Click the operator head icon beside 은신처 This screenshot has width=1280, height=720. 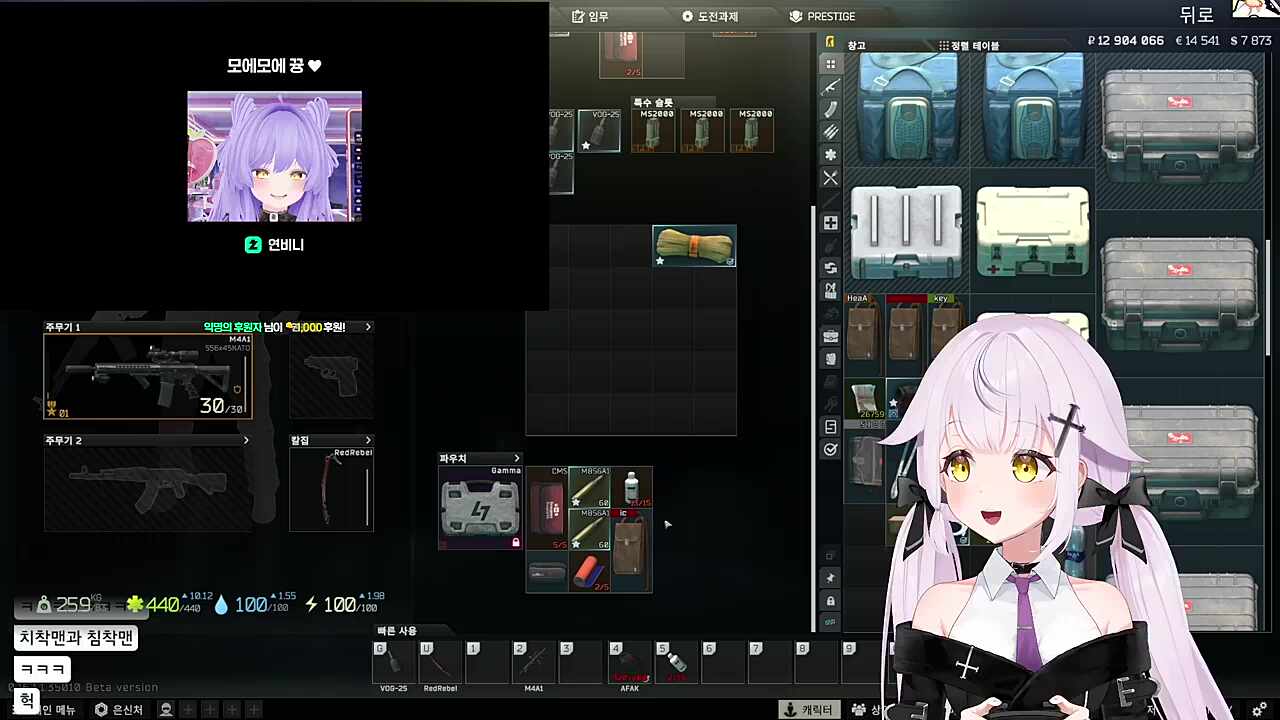click(166, 710)
